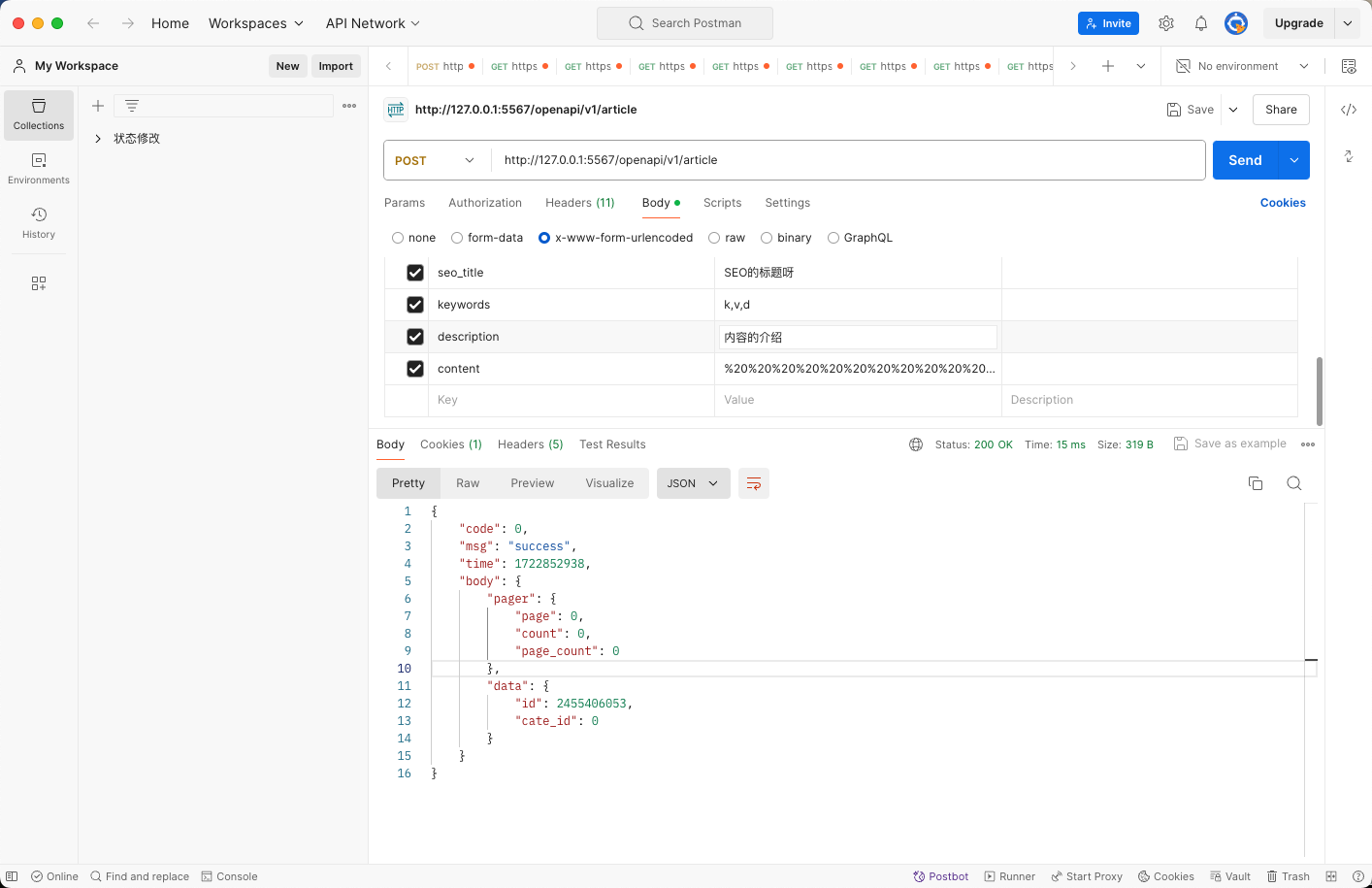Screen dimensions: 1372x888
Task: Click the Share button
Action: (x=1281, y=110)
